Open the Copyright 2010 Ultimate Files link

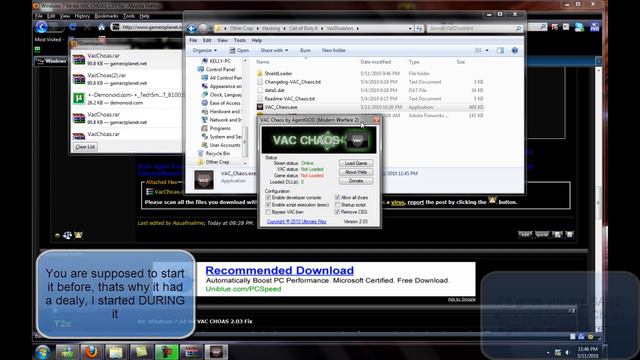(296, 222)
